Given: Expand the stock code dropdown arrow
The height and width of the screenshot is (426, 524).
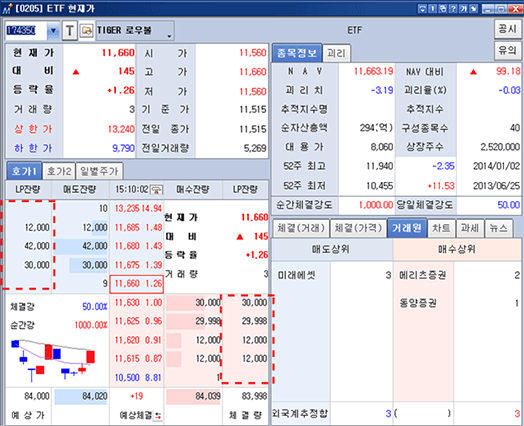Looking at the screenshot, I should click(53, 31).
